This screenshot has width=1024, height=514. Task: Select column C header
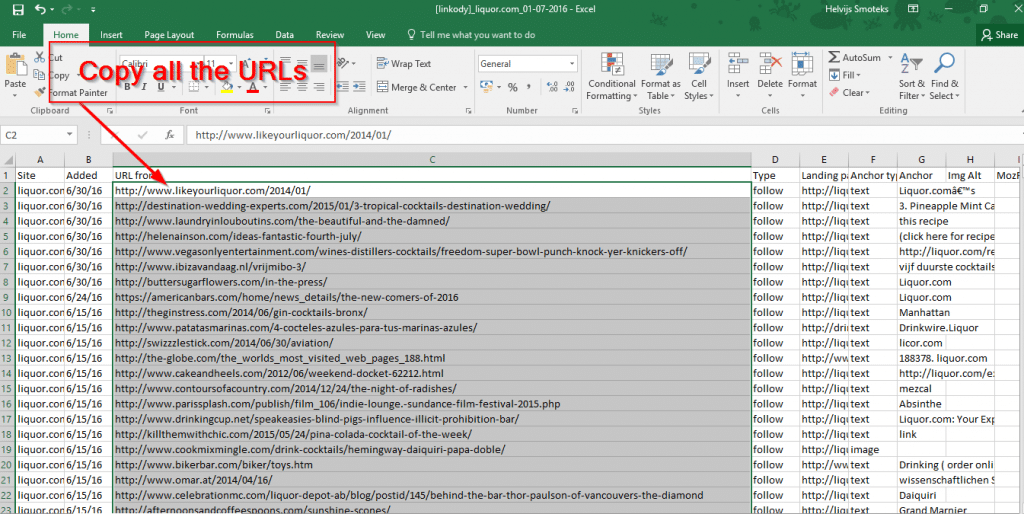pyautogui.click(x=432, y=159)
